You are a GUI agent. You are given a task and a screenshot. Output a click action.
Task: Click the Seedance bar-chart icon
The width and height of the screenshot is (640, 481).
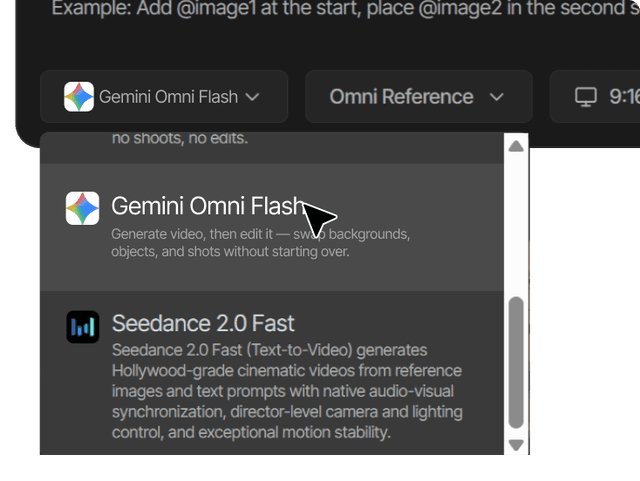tap(82, 327)
